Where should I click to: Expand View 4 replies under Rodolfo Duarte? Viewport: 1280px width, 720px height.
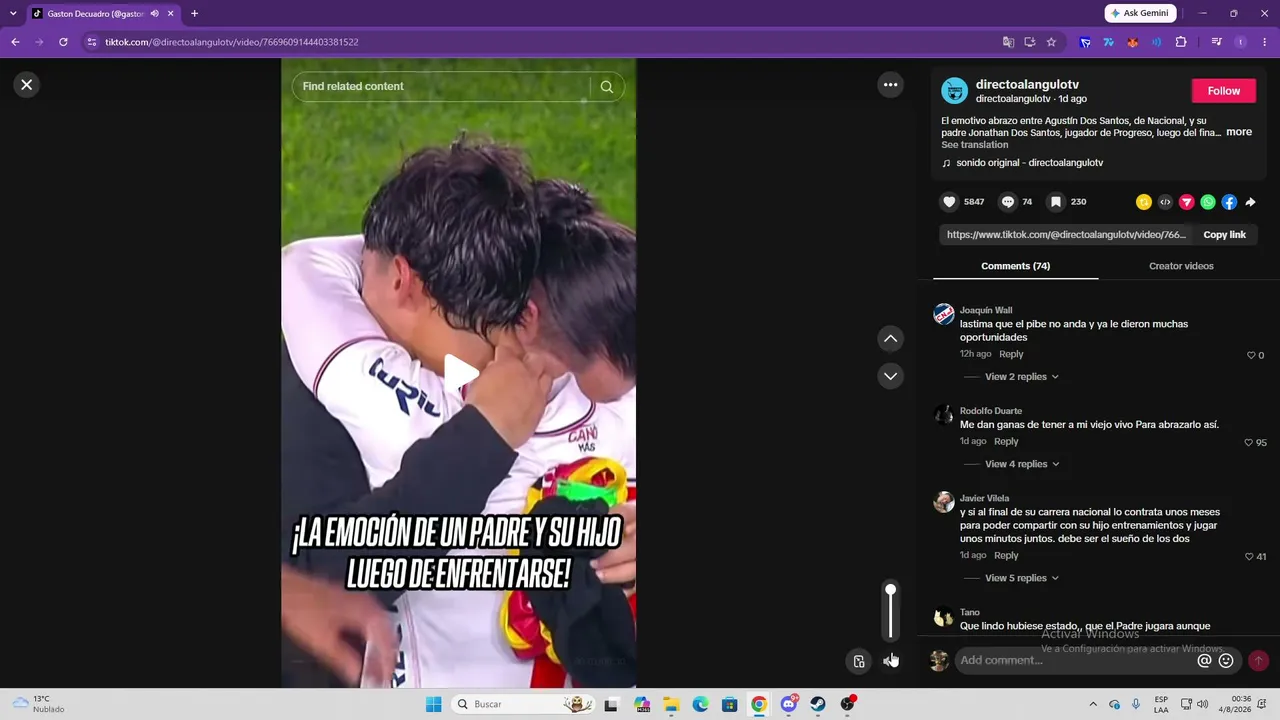click(1021, 464)
